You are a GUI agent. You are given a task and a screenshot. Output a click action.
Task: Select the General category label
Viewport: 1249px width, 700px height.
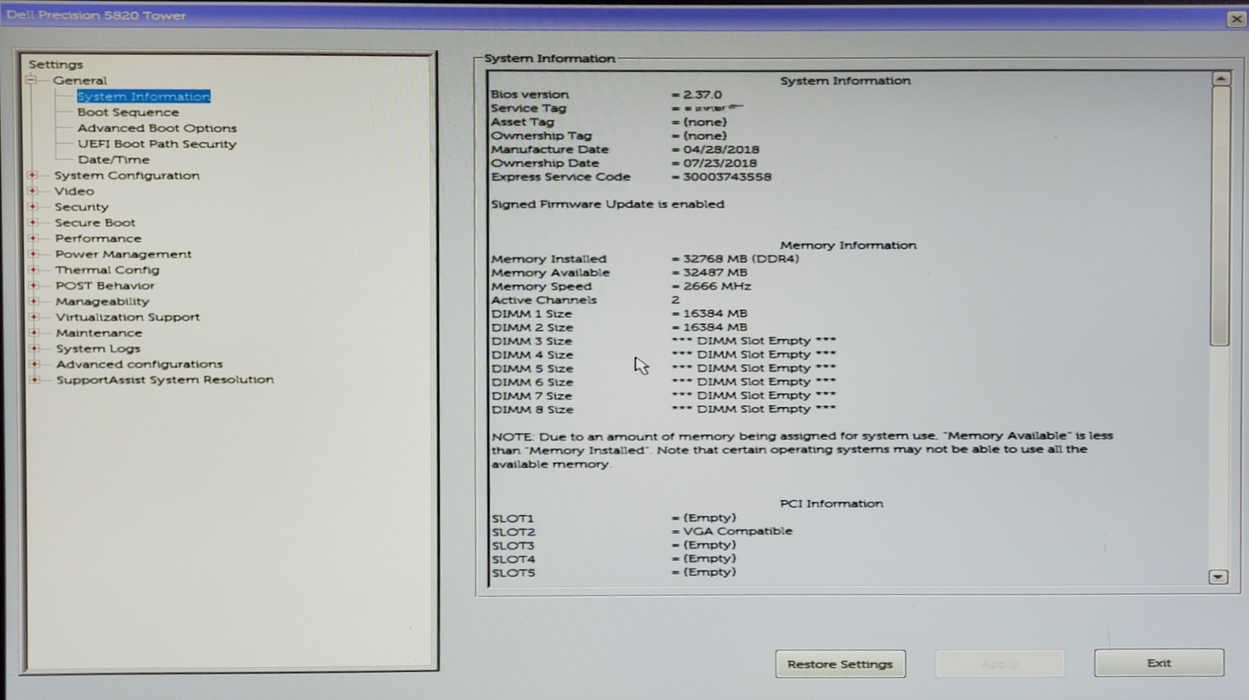pyautogui.click(x=80, y=80)
